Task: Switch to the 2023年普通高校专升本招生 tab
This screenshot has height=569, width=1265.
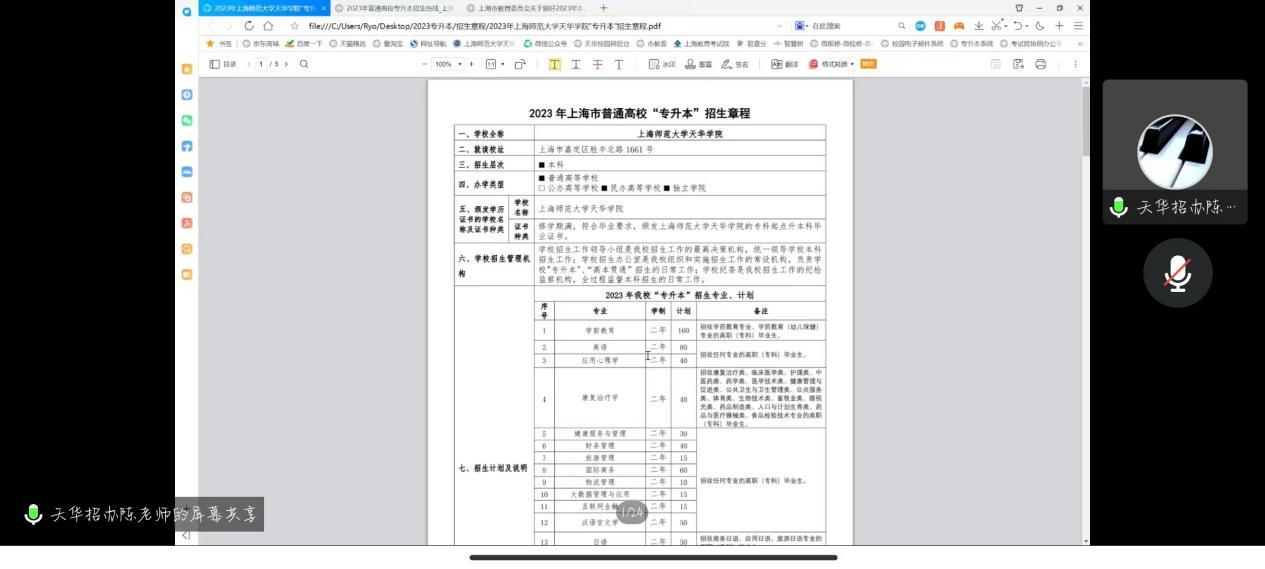Action: (393, 8)
